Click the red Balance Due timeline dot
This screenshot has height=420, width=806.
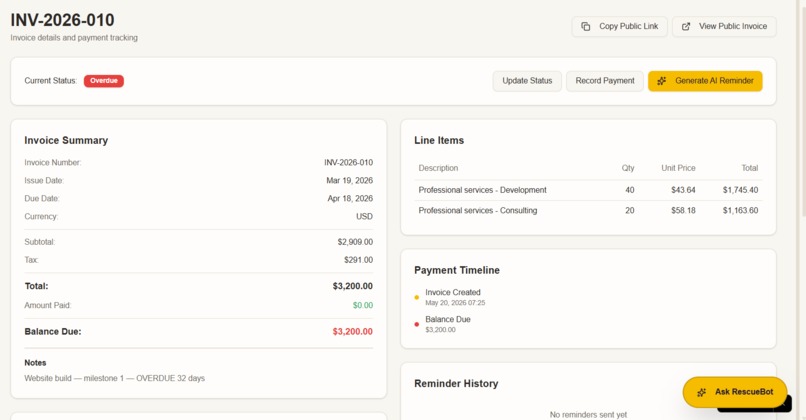(416, 324)
